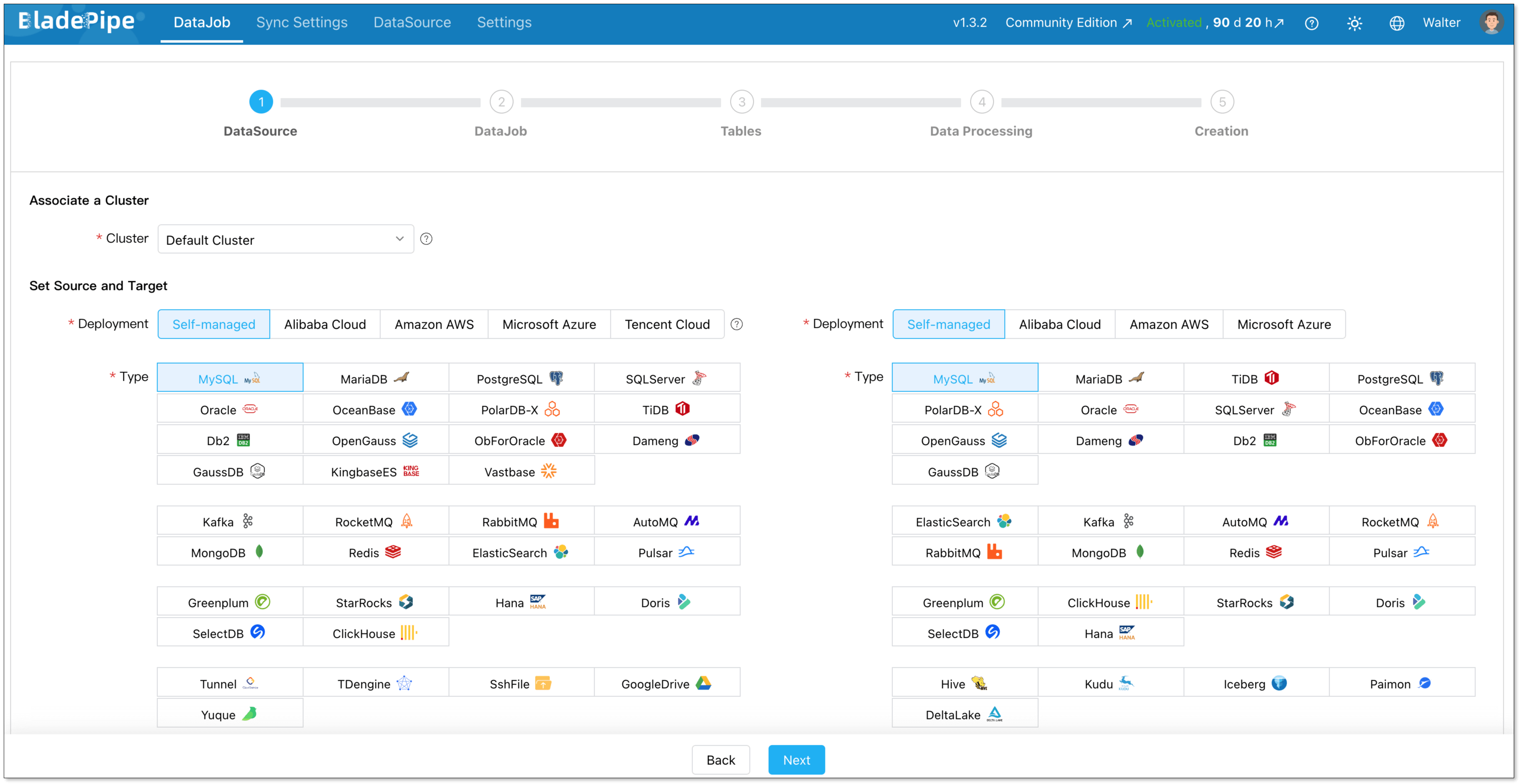Toggle the light/dark theme sun icon
The image size is (1520, 784).
tap(1354, 23)
